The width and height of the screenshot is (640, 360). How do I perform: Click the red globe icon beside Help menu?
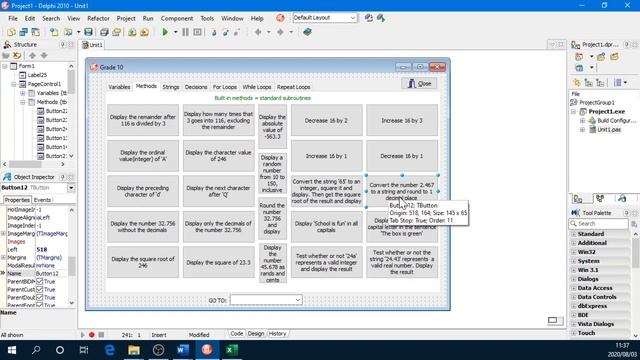coord(280,18)
